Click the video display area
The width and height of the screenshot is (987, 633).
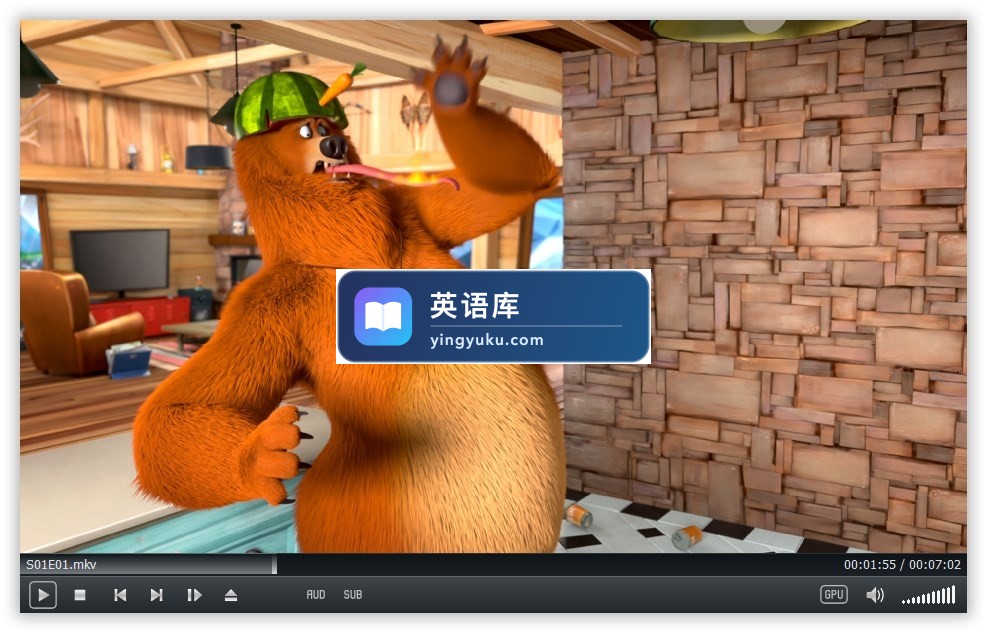pyautogui.click(x=493, y=286)
